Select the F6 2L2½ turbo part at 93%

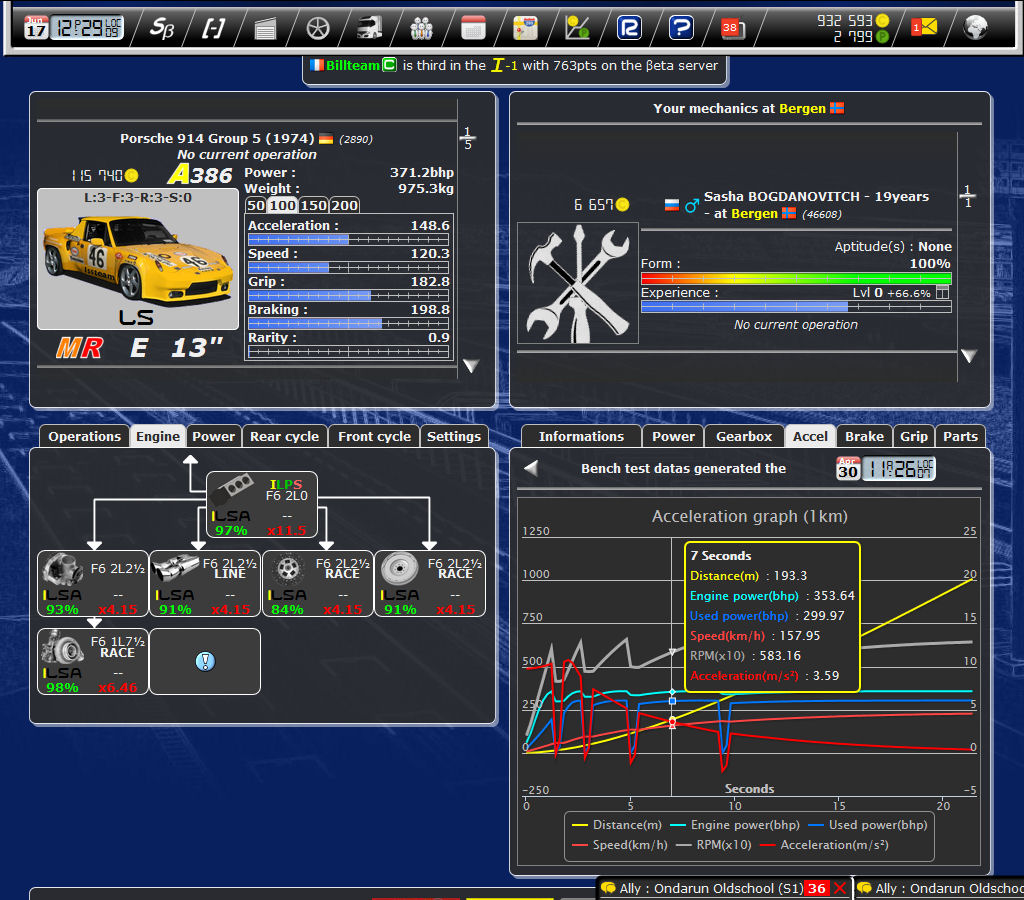tap(93, 583)
